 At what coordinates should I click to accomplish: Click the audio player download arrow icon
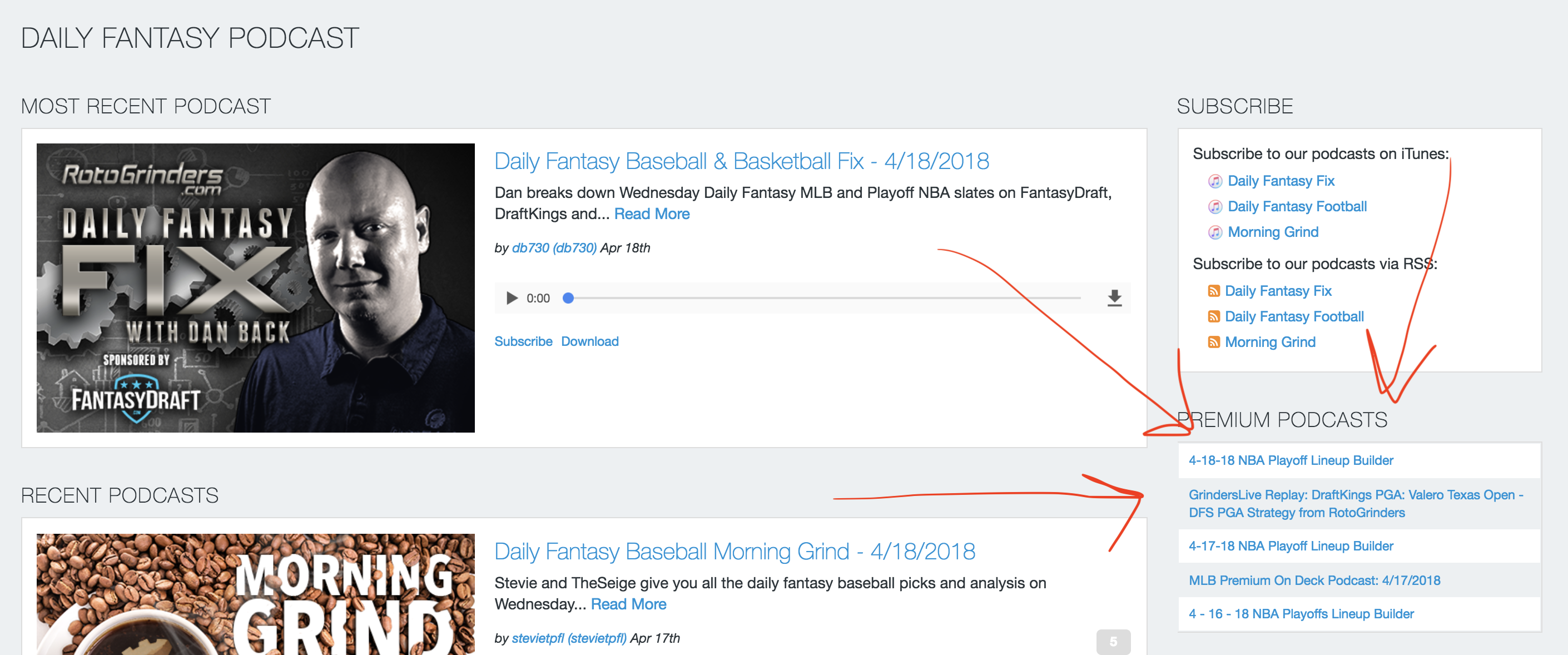pos(1114,298)
